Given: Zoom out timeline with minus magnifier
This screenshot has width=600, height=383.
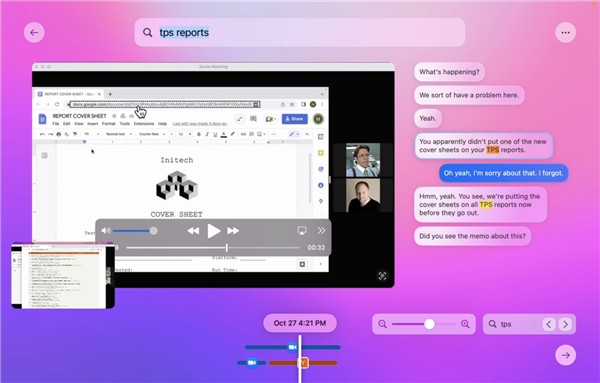Looking at the screenshot, I should [x=382, y=324].
